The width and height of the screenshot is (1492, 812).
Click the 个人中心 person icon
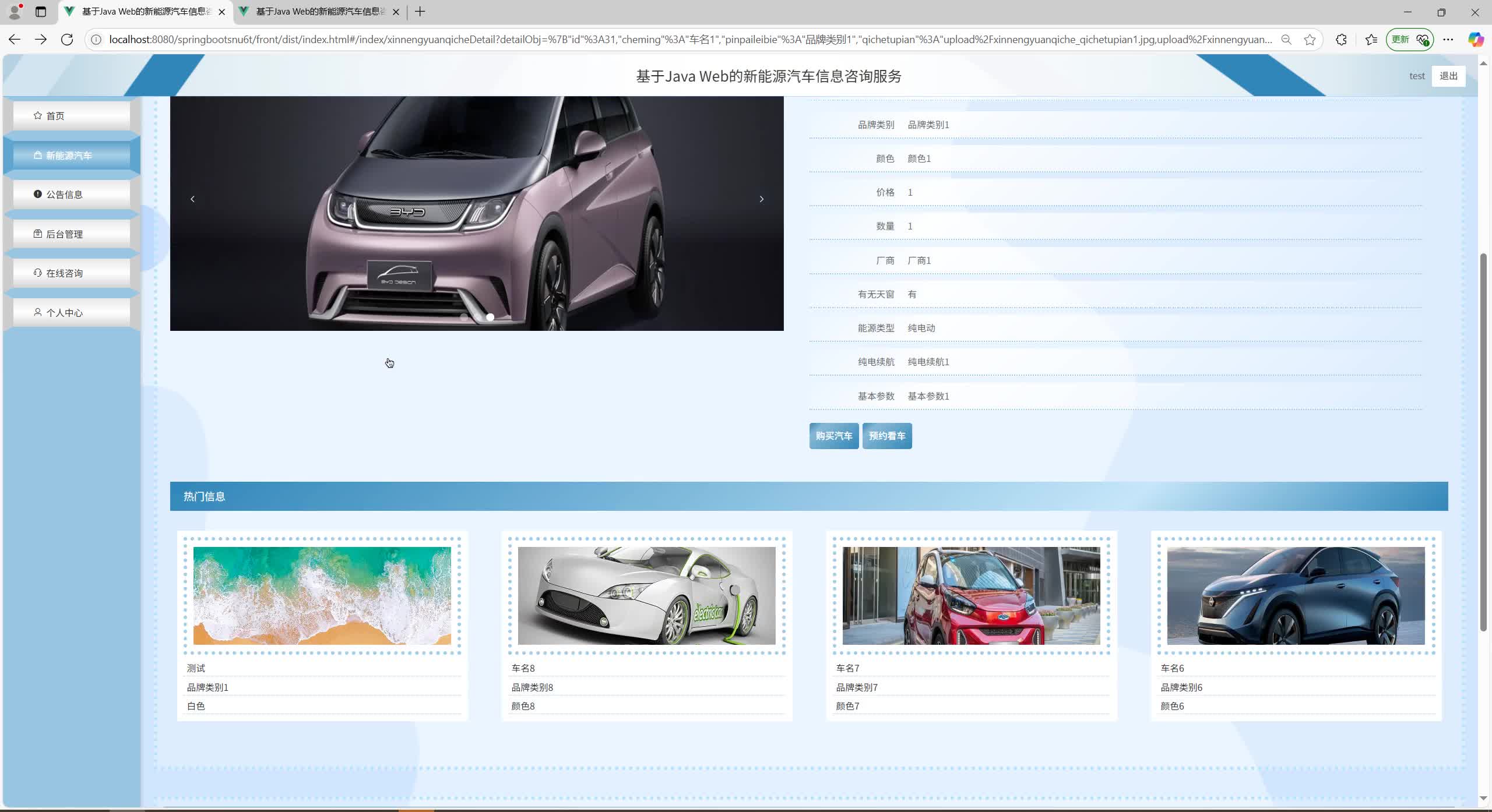[37, 312]
